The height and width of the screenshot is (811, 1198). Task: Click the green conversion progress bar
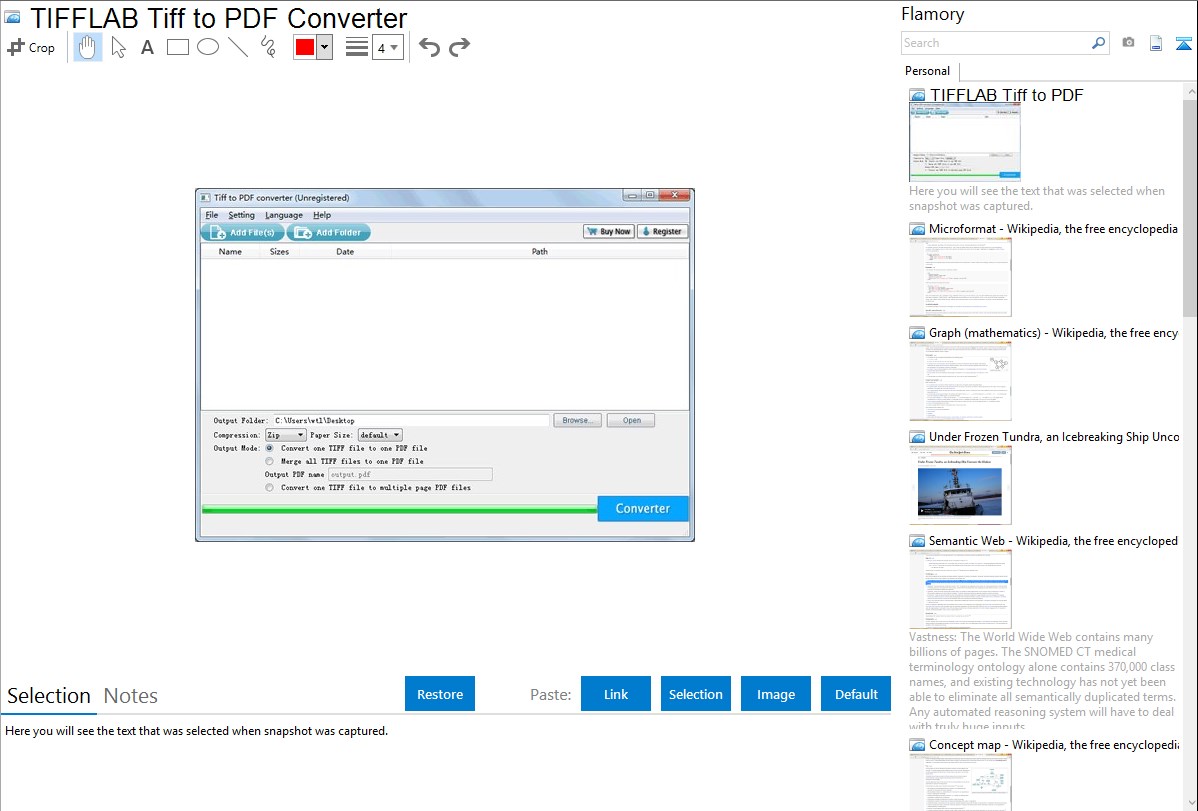tap(400, 509)
